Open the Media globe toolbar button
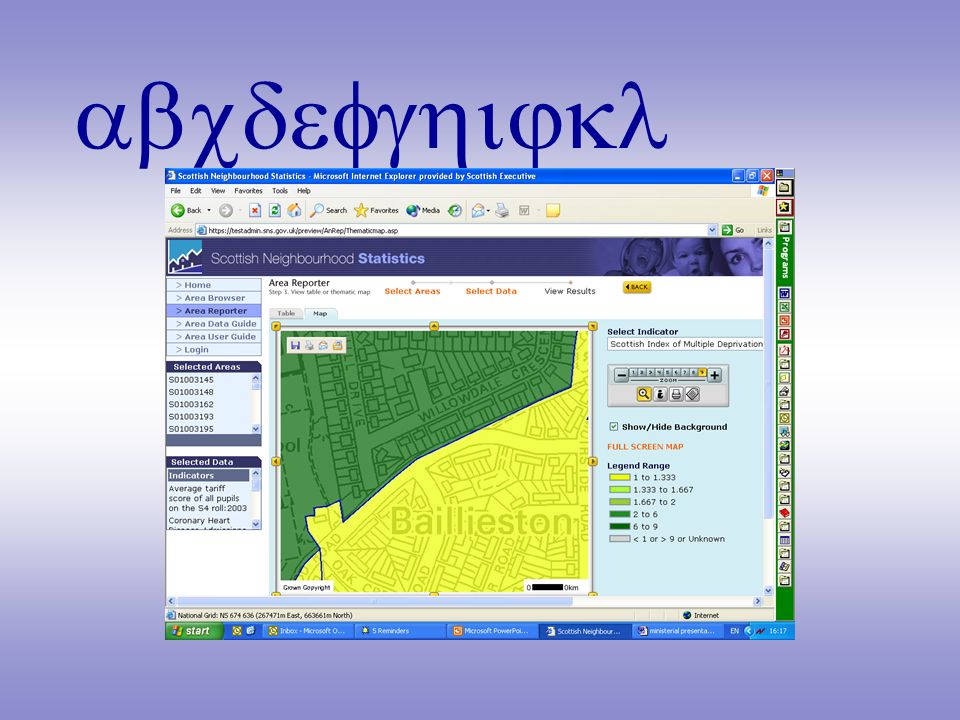 click(x=422, y=211)
